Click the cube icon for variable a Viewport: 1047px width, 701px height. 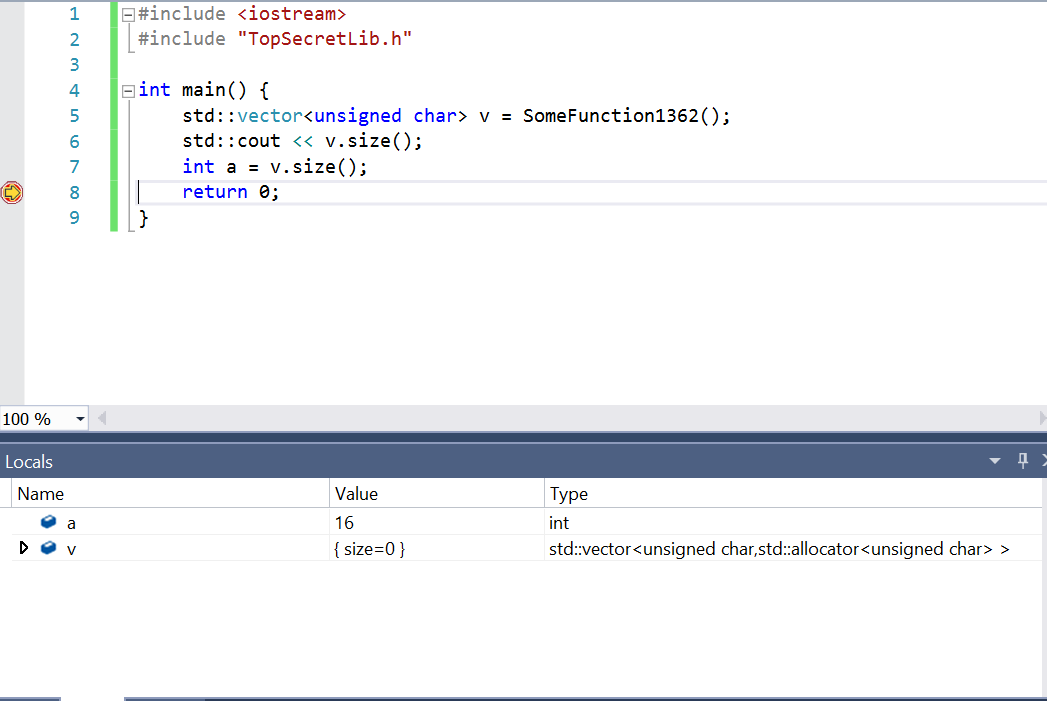click(49, 522)
